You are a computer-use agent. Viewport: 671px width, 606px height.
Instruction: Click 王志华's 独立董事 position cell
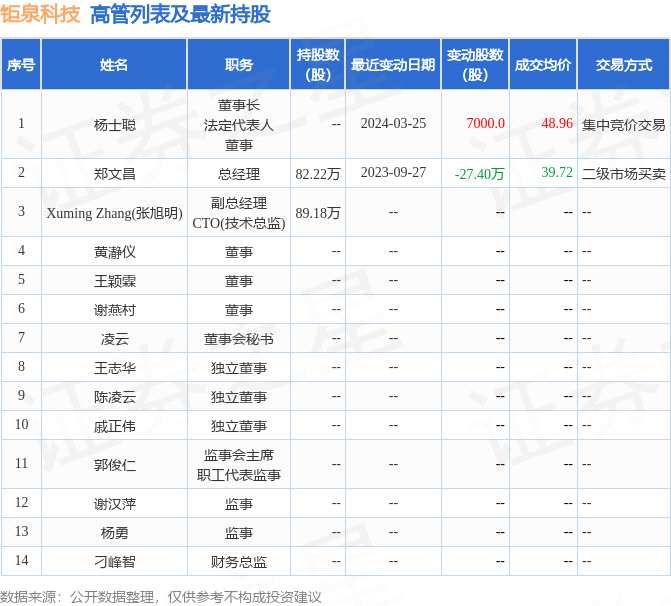pyautogui.click(x=238, y=368)
